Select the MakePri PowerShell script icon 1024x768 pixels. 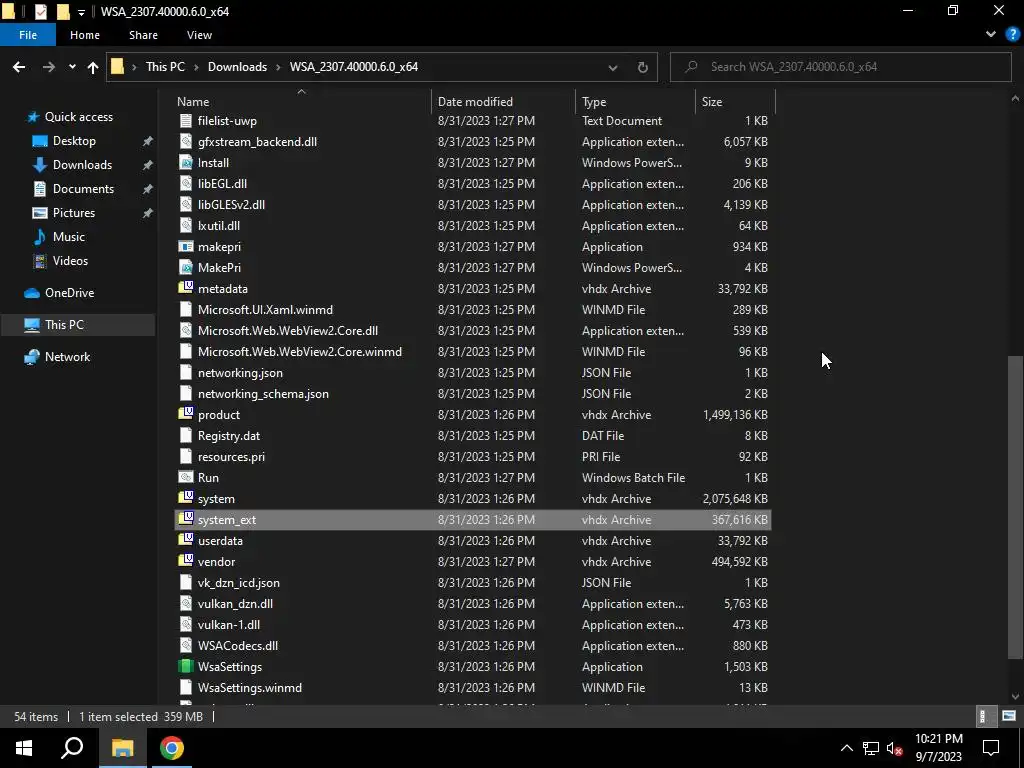pyautogui.click(x=186, y=268)
